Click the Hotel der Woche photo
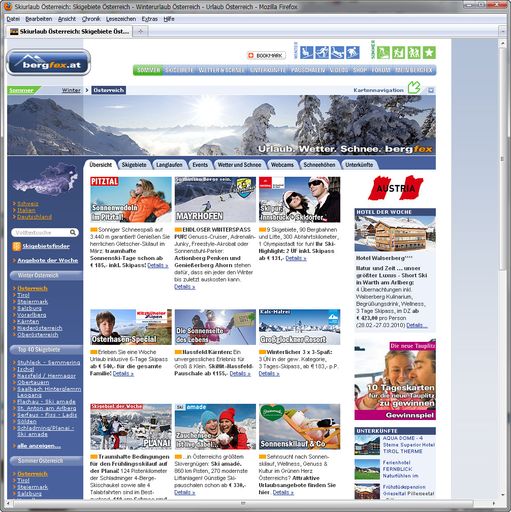Image resolution: width=511 pixels, height=512 pixels. pyautogui.click(x=395, y=234)
